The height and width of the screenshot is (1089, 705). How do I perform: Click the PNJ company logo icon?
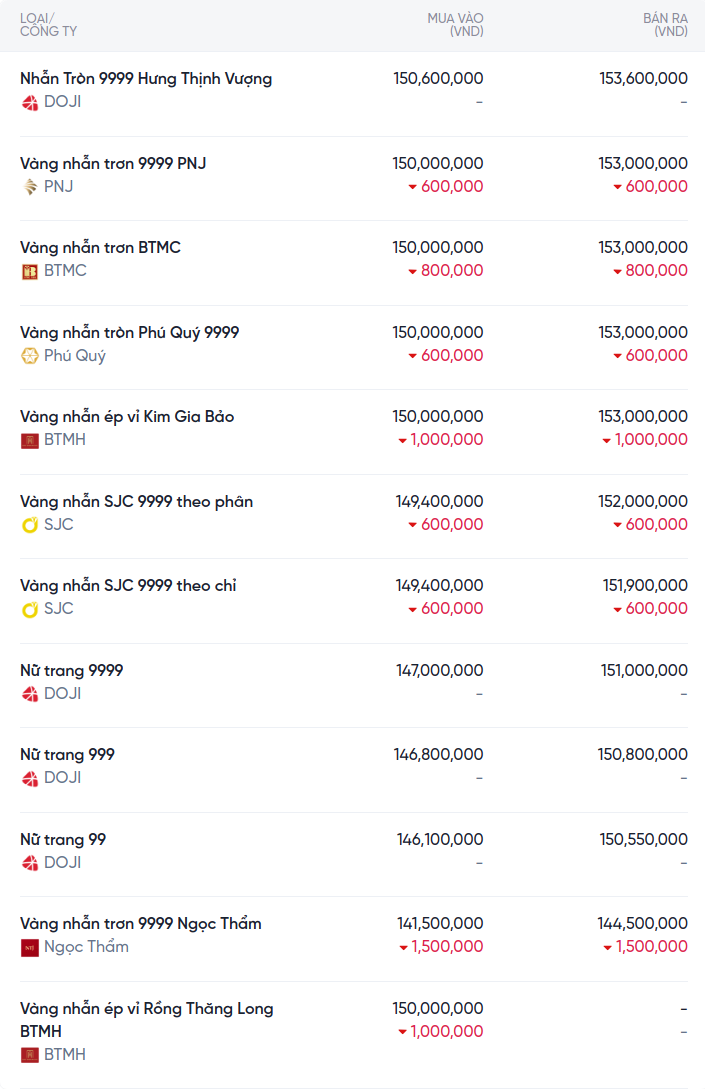[x=30, y=186]
